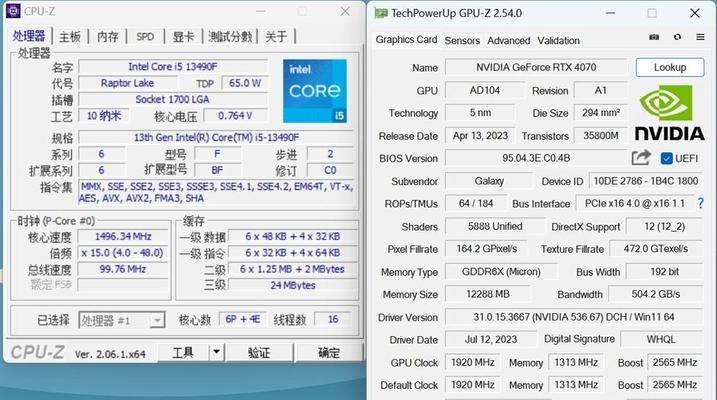Click the Shaders value 5888 Unified
Image resolution: width=717 pixels, height=400 pixels.
pyautogui.click(x=495, y=226)
